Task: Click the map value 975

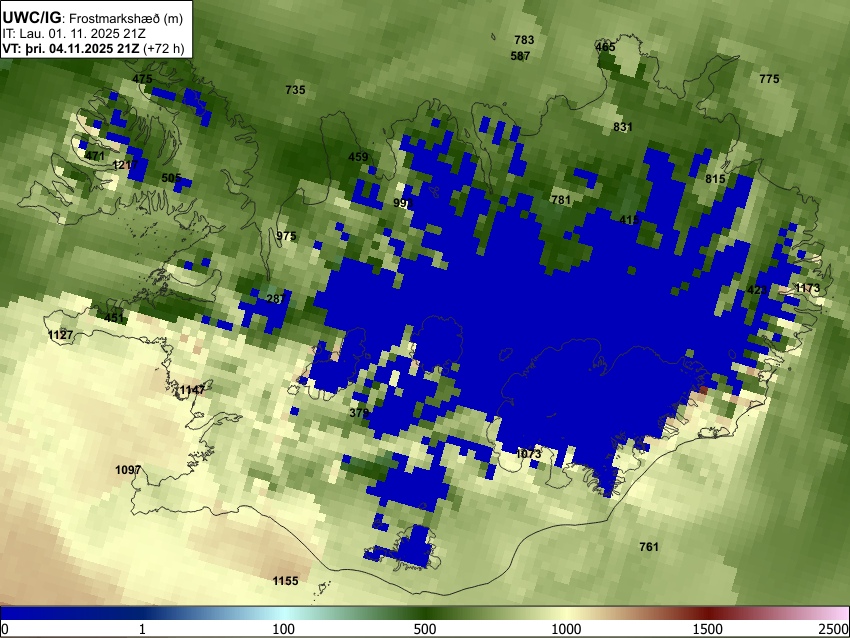Action: (286, 236)
